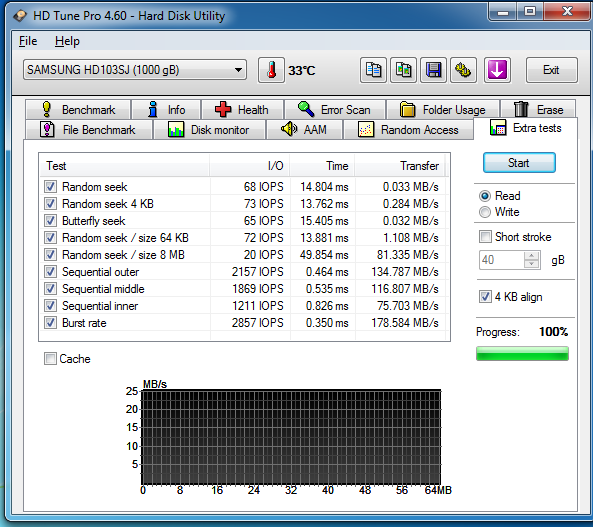Viewport: 593px width, 527px height.
Task: Open the Help menu
Action: point(67,41)
